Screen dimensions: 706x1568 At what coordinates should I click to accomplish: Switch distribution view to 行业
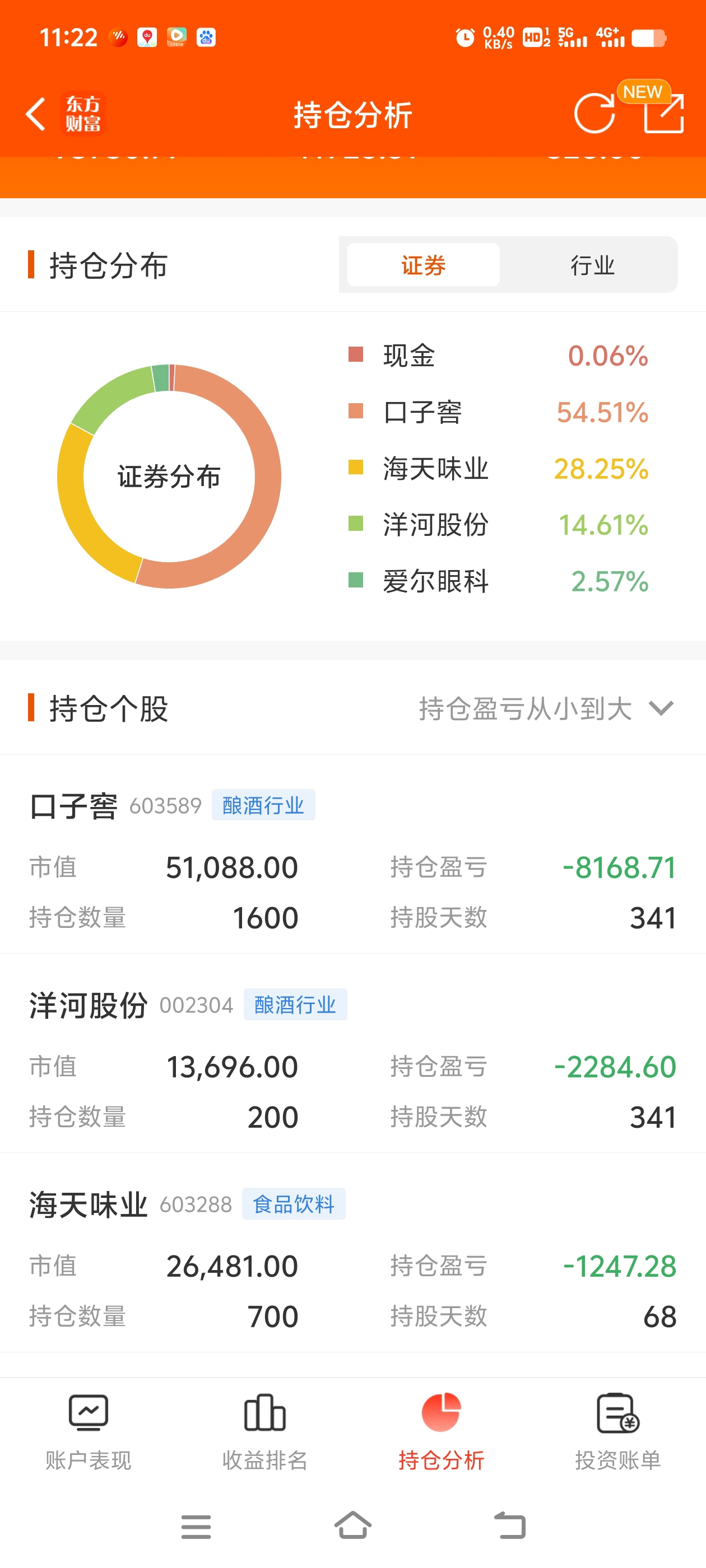[592, 265]
